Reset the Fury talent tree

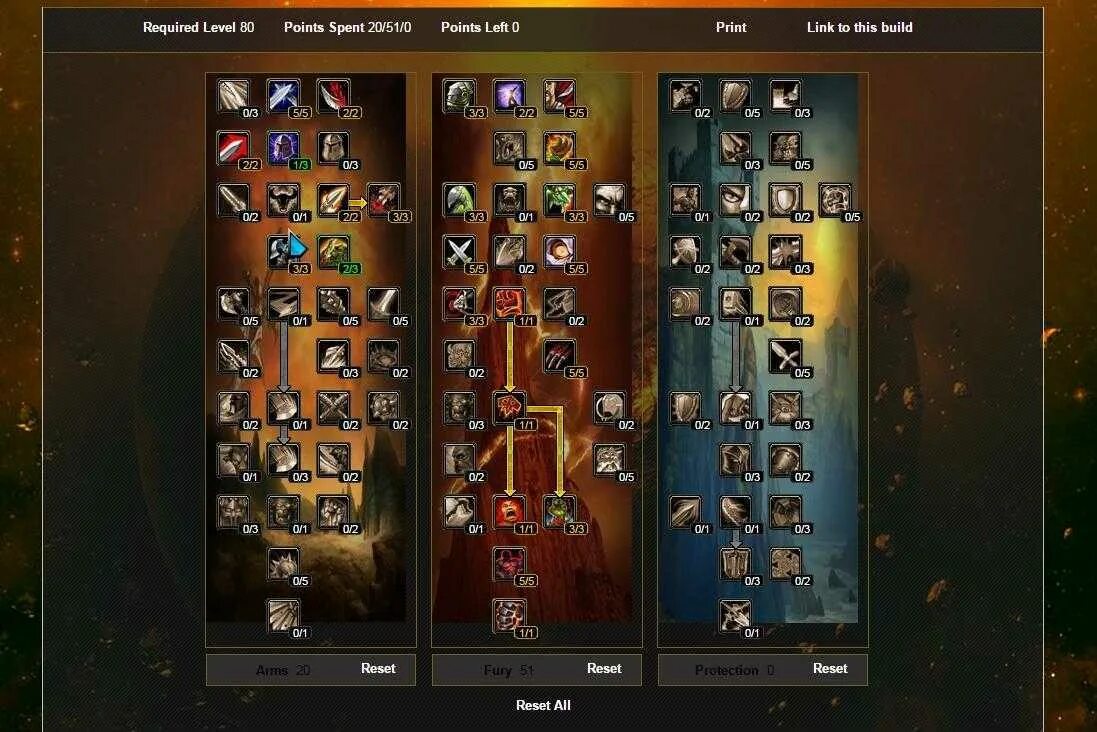pos(604,668)
